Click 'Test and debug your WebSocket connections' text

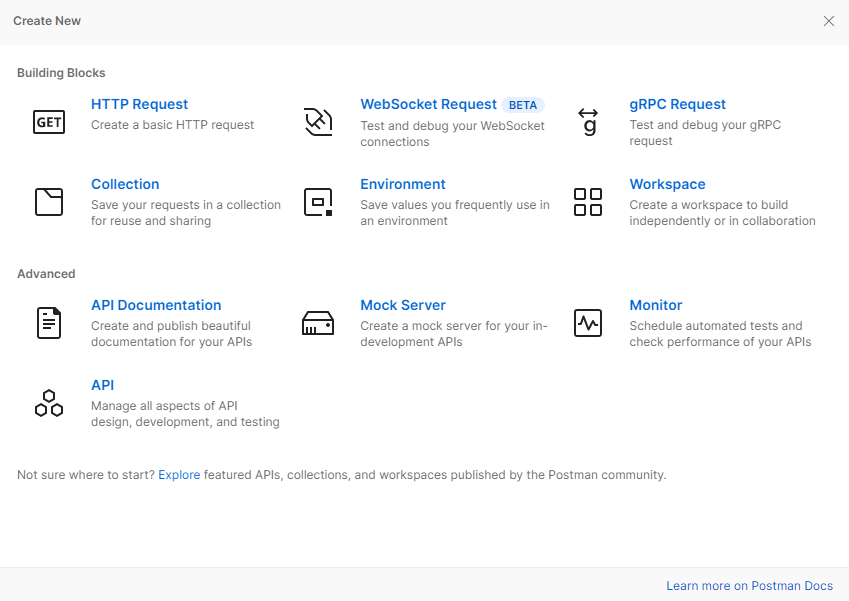[x=453, y=134]
